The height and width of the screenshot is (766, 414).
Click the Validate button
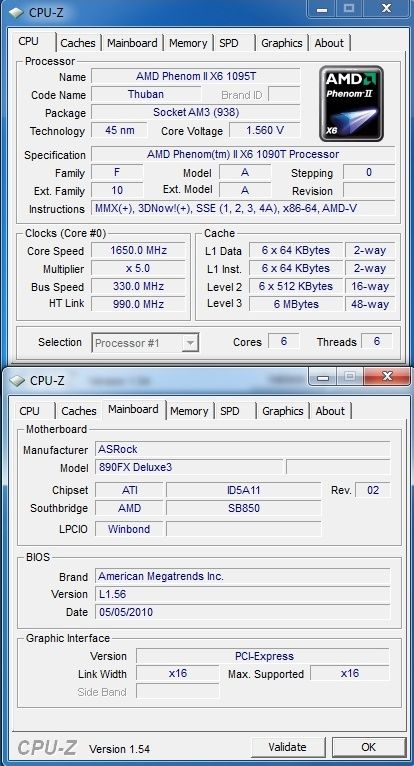(288, 747)
